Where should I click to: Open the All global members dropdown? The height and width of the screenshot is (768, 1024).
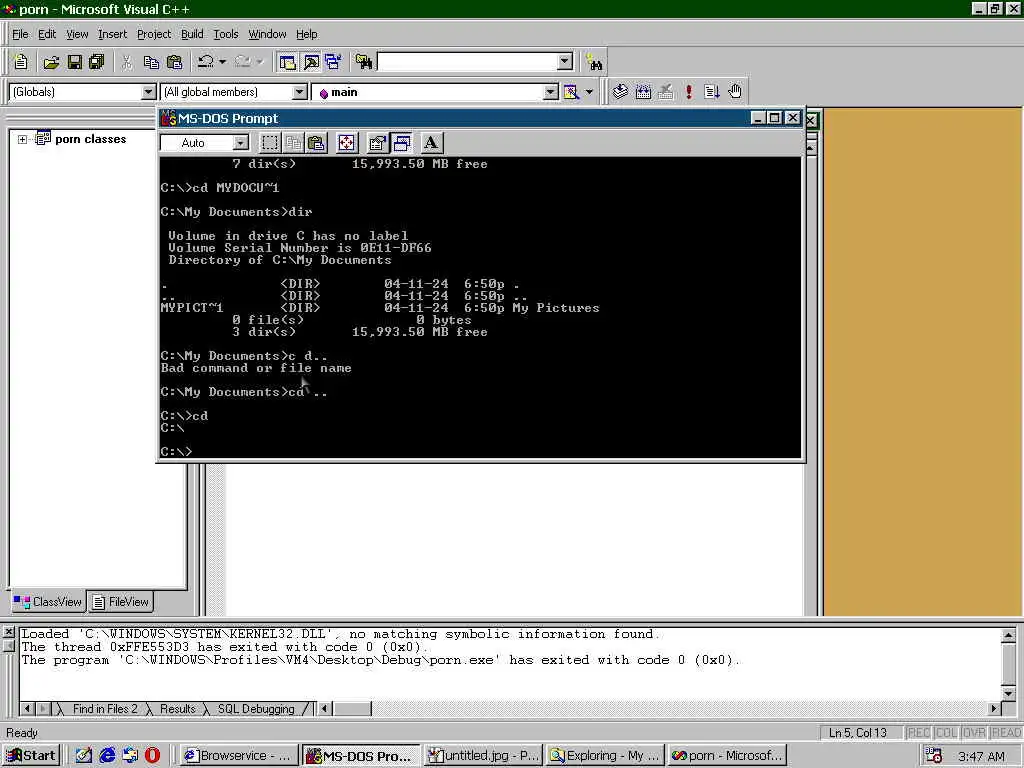click(299, 92)
